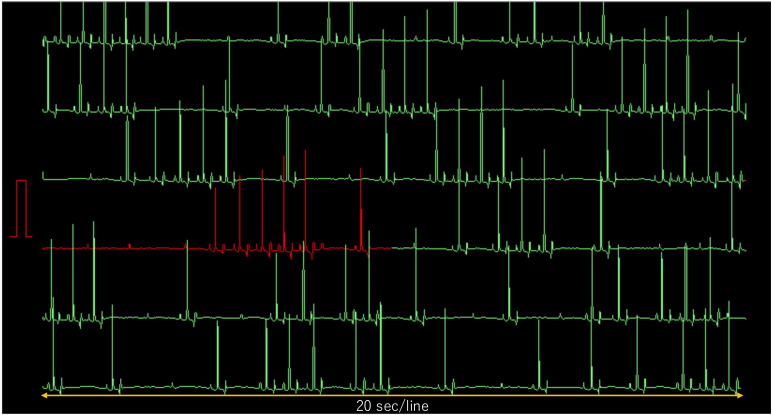Image resolution: width=773 pixels, height=415 pixels.
Task: Select the fifth green trace line
Action: (400, 318)
